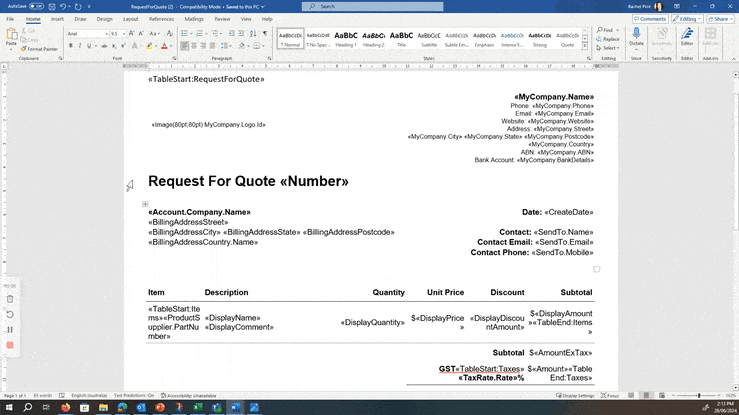Open the Editor proofing tool
The height and width of the screenshot is (415, 739).
coord(687,36)
